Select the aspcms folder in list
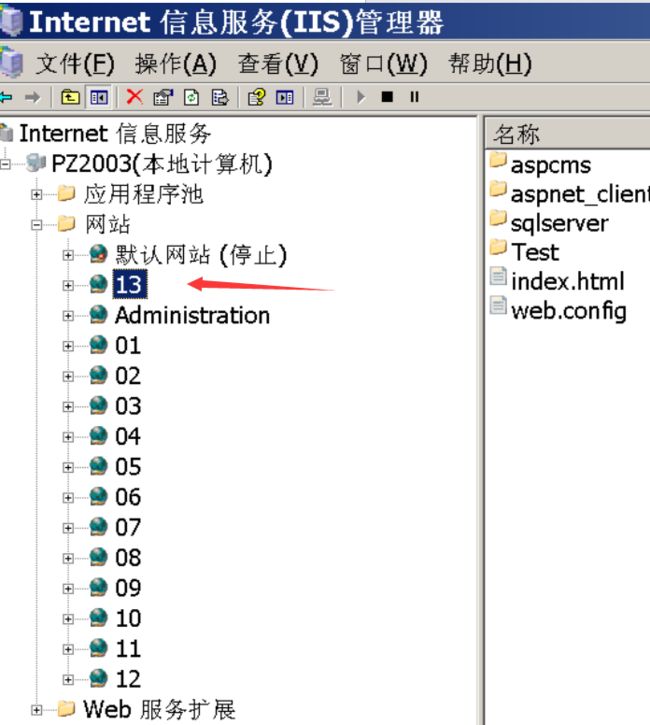Screen dimensions: 650x725 click(x=551, y=165)
